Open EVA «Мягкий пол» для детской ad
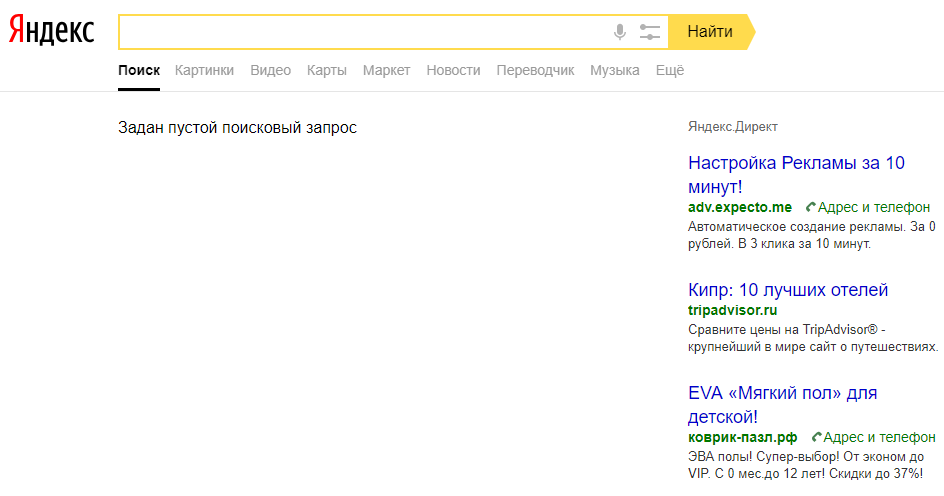 pyautogui.click(x=782, y=405)
